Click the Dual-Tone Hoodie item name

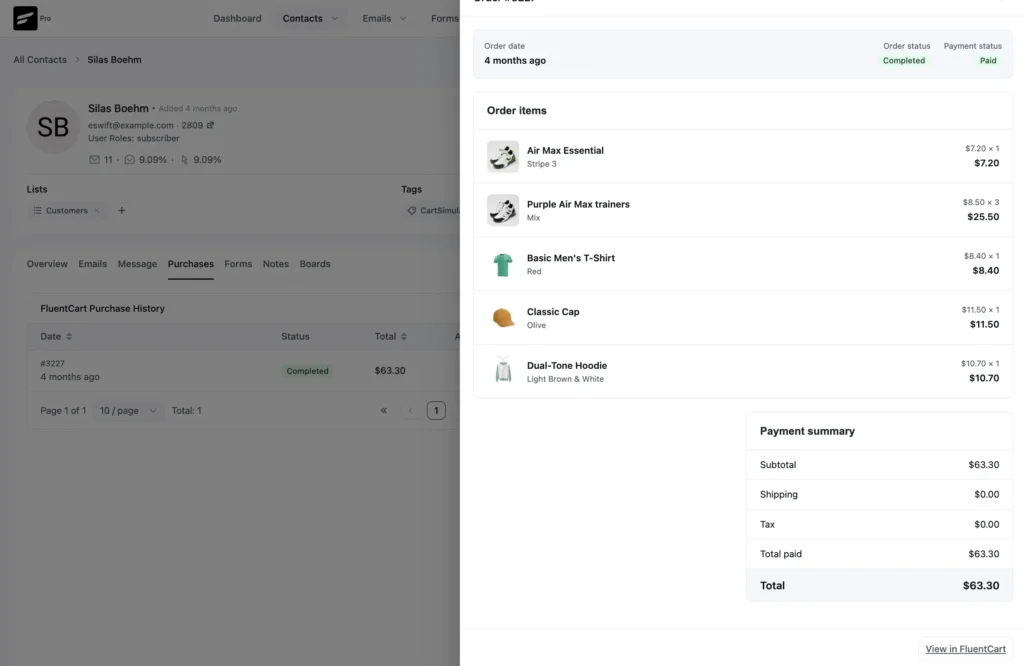tap(567, 366)
